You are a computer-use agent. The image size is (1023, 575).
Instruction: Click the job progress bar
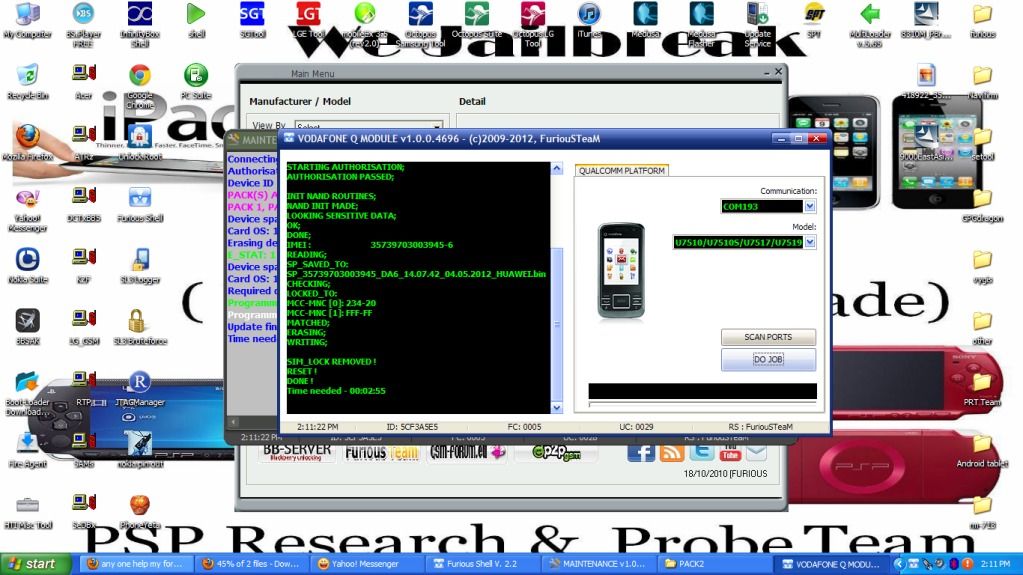pos(702,392)
